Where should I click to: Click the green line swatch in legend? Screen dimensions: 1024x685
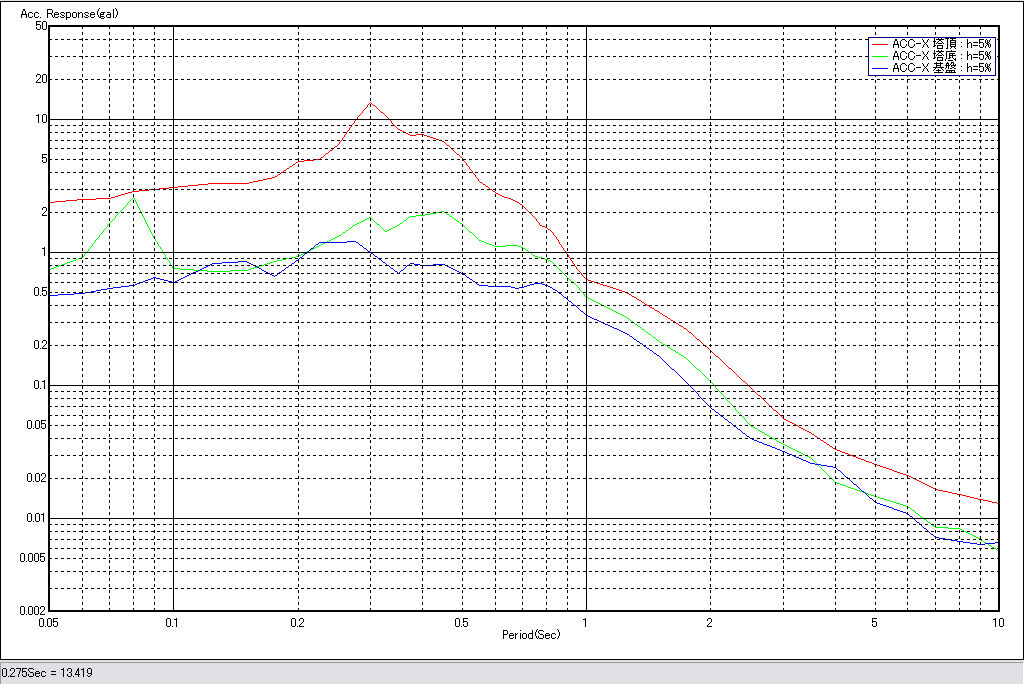[879, 56]
